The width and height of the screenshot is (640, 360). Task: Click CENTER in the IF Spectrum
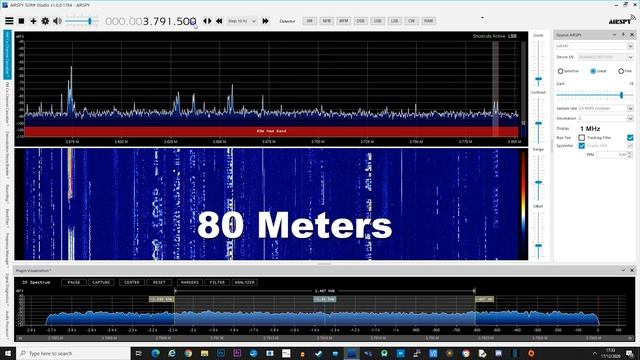click(132, 282)
